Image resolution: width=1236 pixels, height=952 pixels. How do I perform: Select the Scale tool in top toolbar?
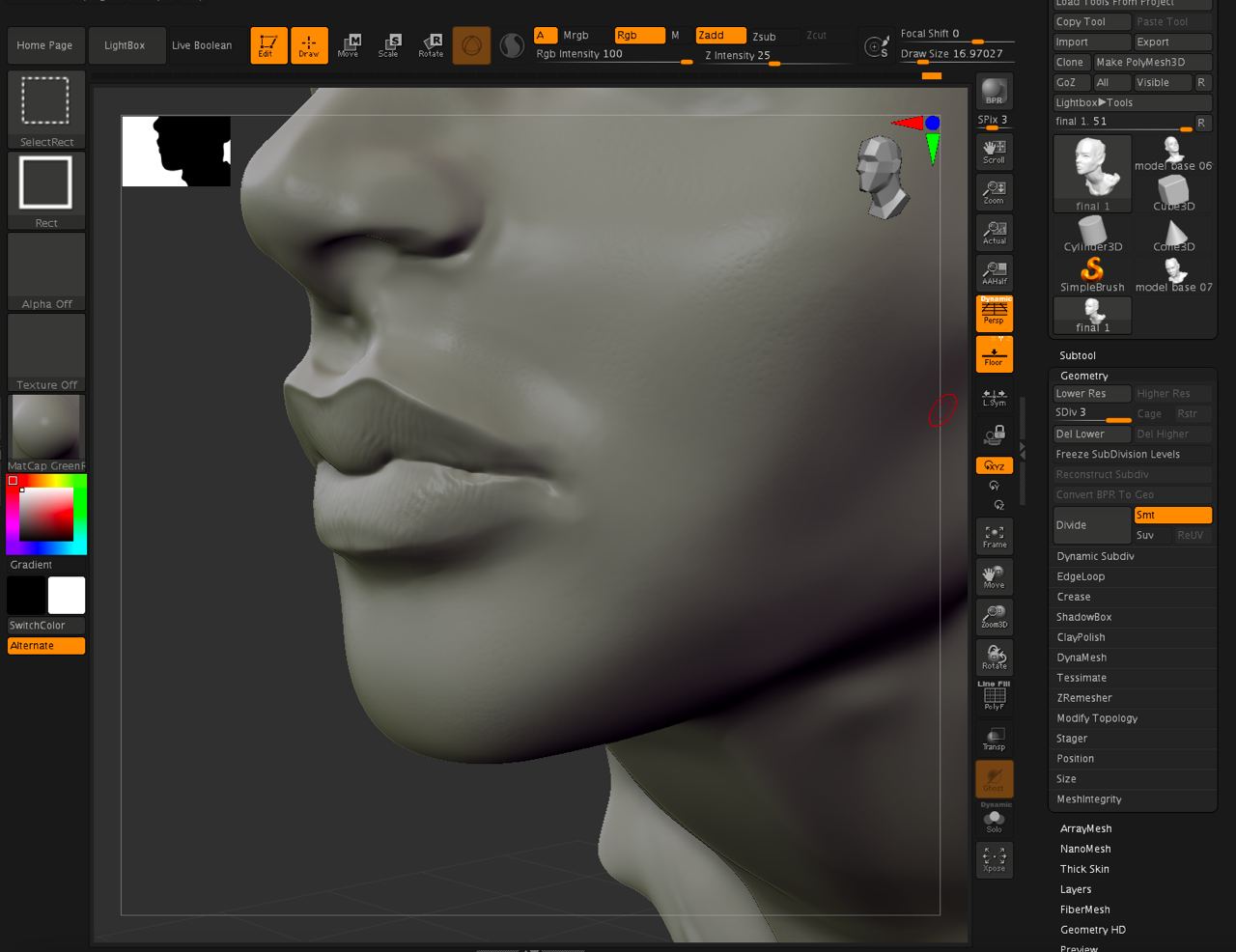(389, 44)
